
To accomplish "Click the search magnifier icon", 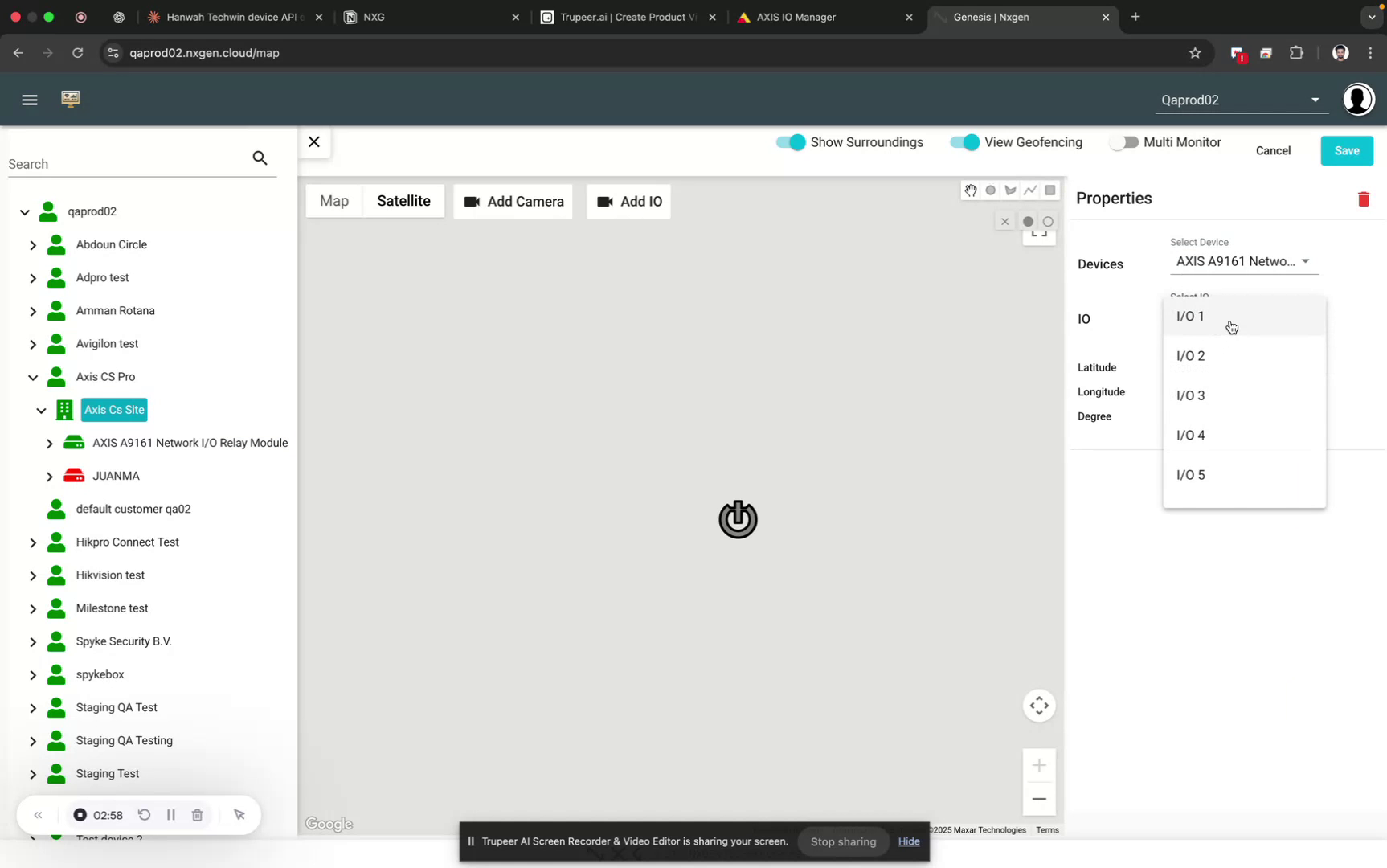I will 260,158.
